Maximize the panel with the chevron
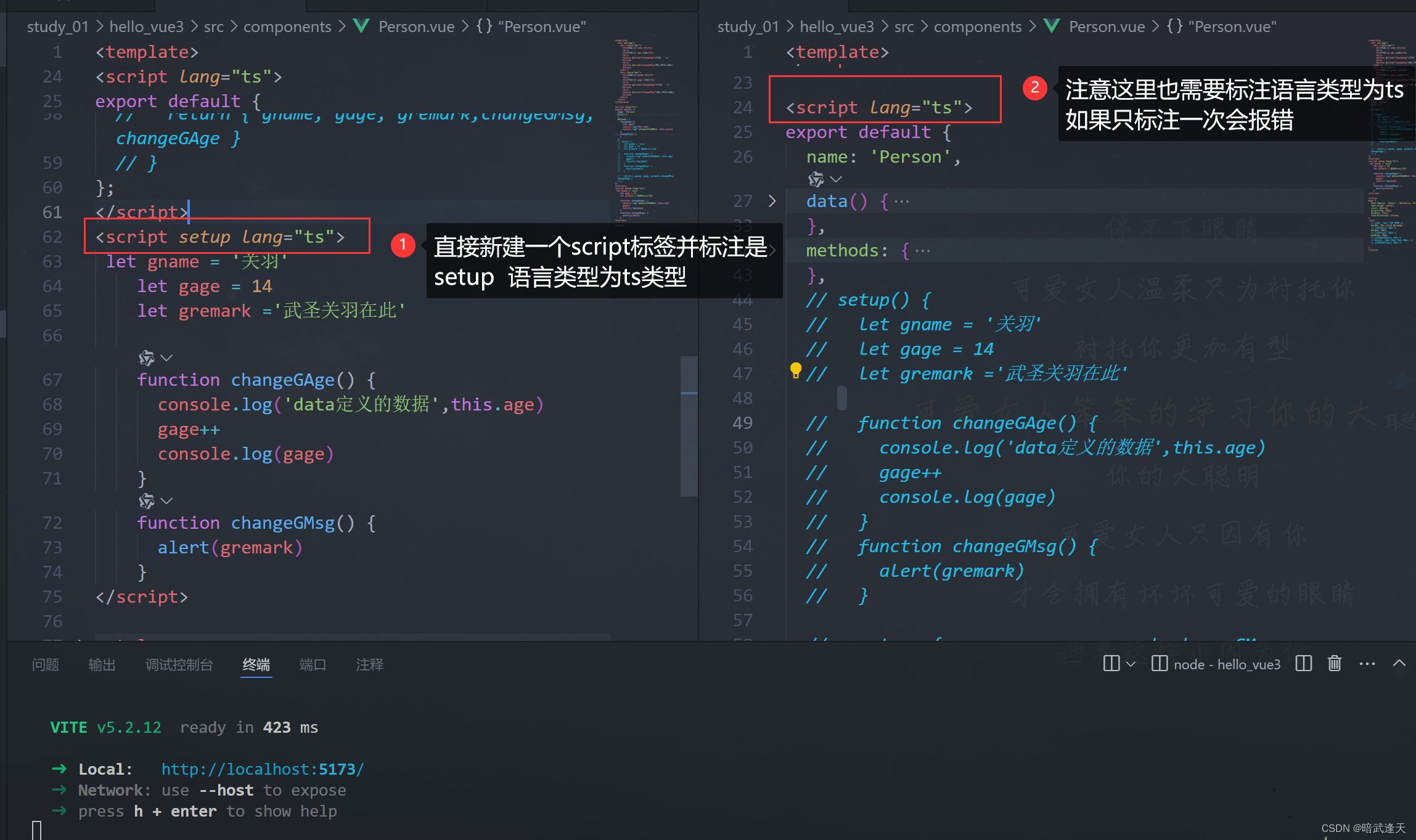 click(1399, 663)
